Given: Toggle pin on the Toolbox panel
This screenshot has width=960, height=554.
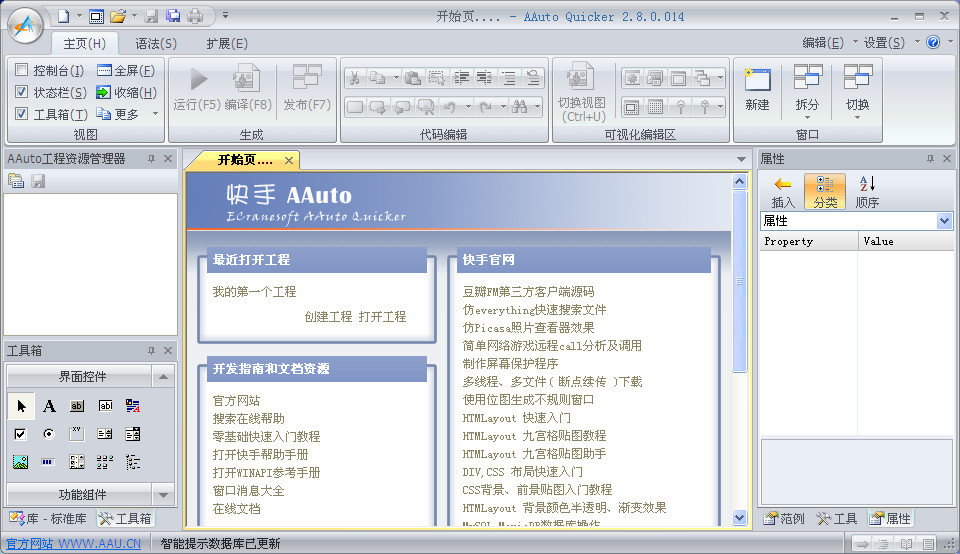Looking at the screenshot, I should coord(151,351).
